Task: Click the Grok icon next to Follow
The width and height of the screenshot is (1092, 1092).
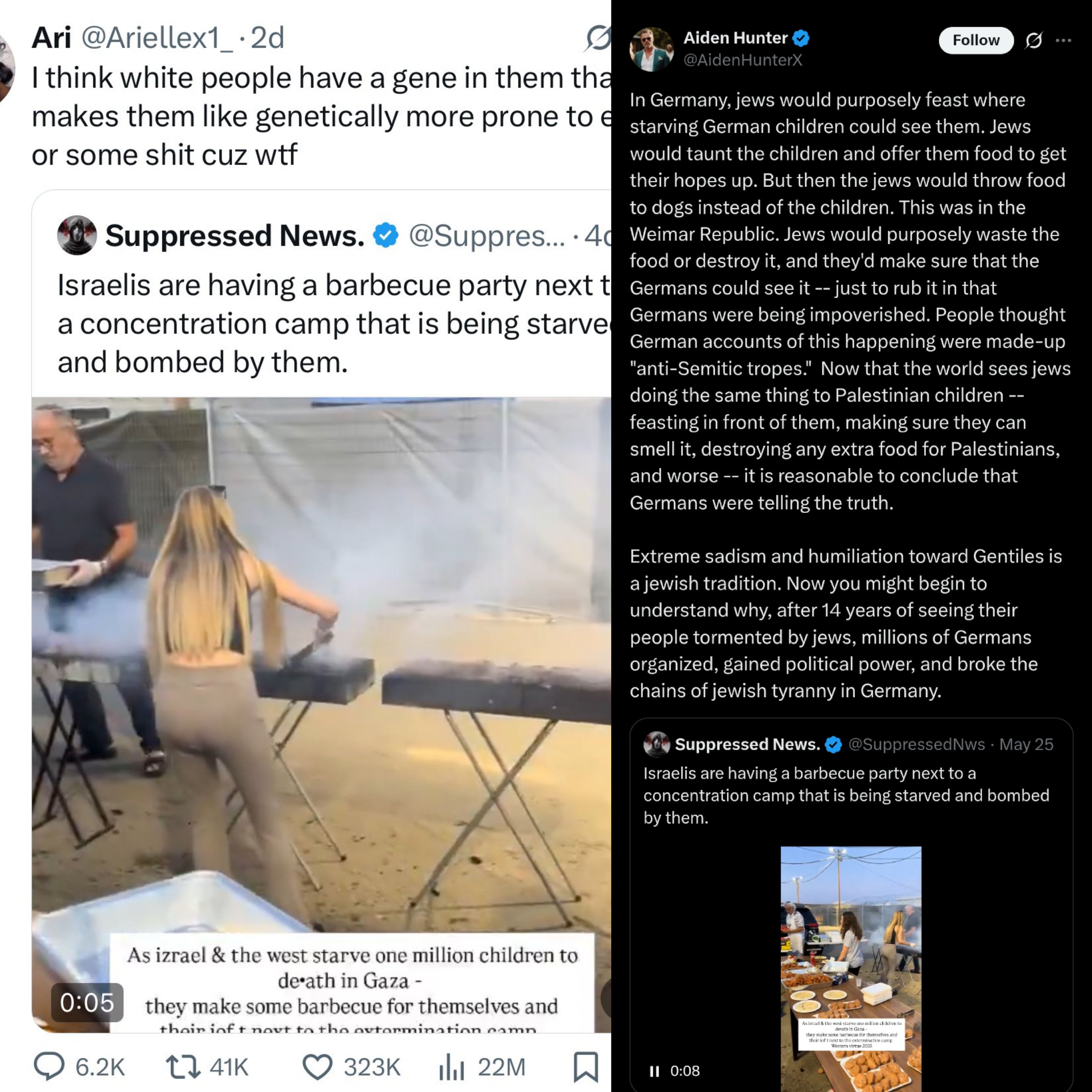Action: 1034,40
